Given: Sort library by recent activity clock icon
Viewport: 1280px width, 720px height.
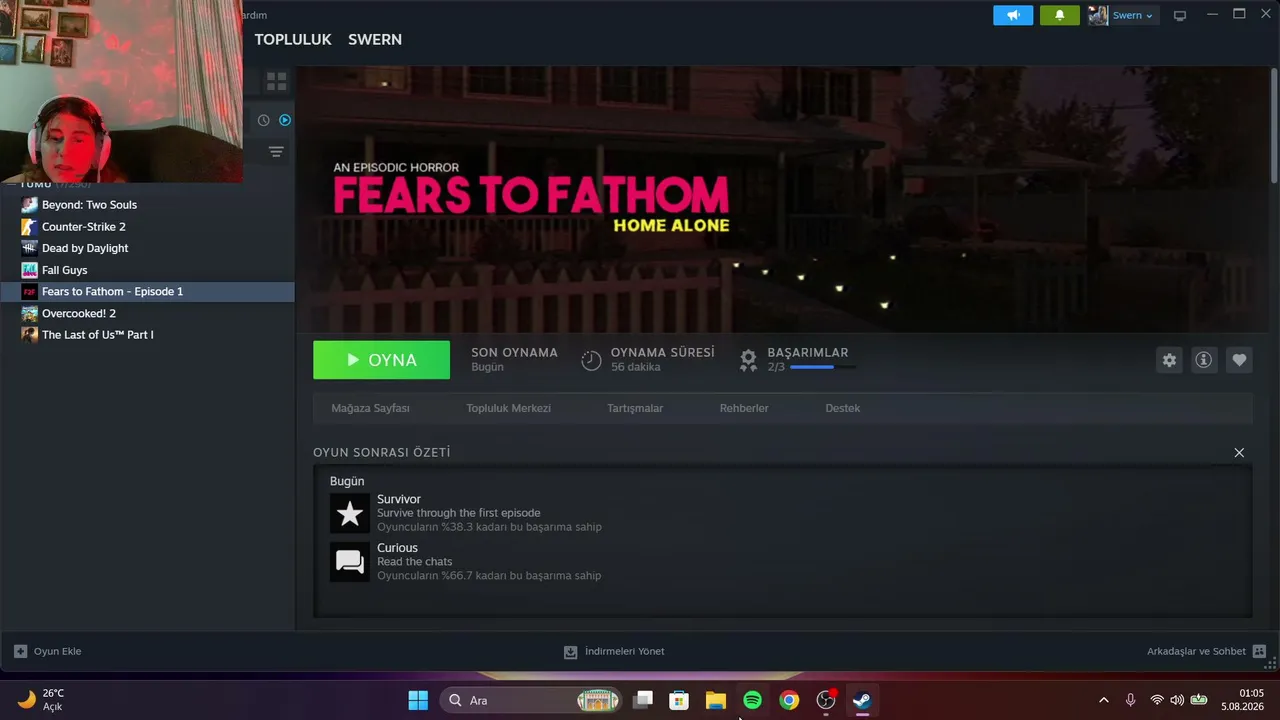Looking at the screenshot, I should [x=264, y=120].
